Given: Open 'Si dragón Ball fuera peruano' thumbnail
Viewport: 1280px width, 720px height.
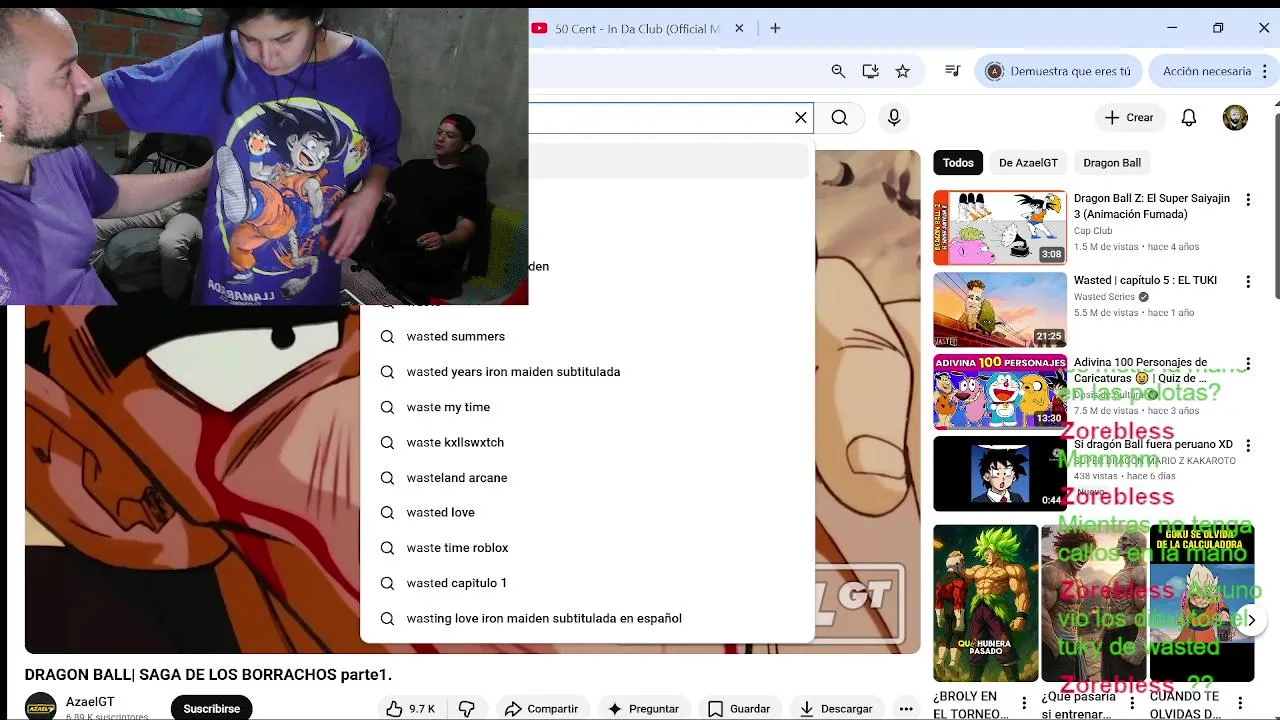Looking at the screenshot, I should pos(1000,474).
